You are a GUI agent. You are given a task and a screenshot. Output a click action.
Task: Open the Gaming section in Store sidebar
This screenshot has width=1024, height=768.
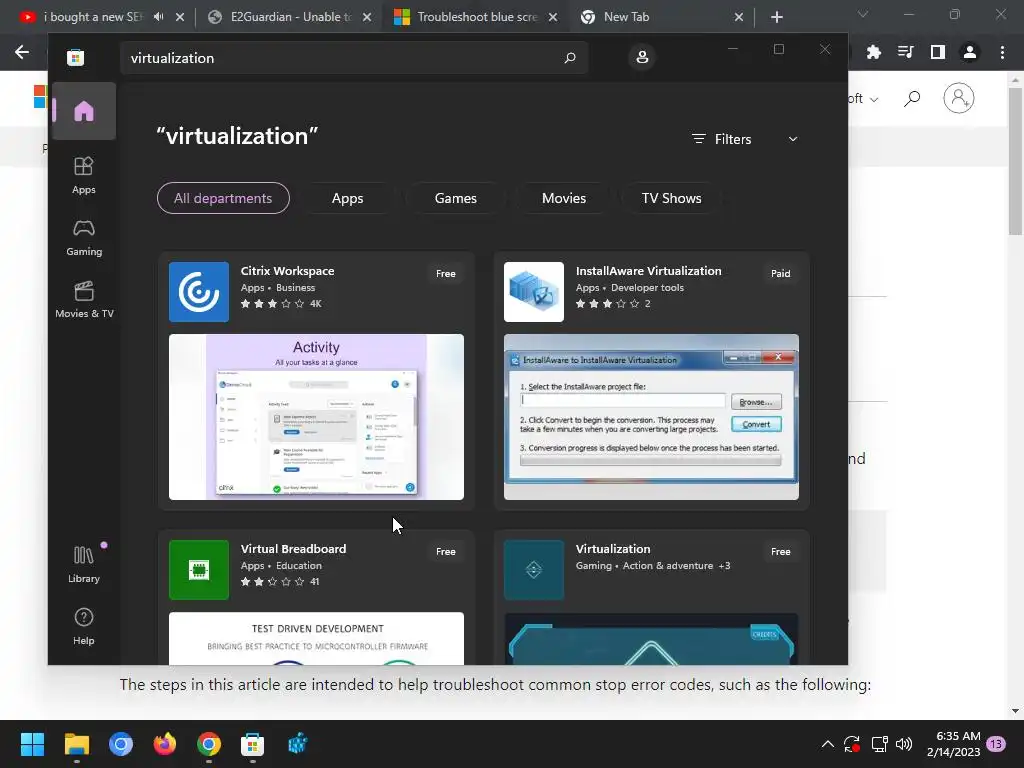tap(84, 238)
